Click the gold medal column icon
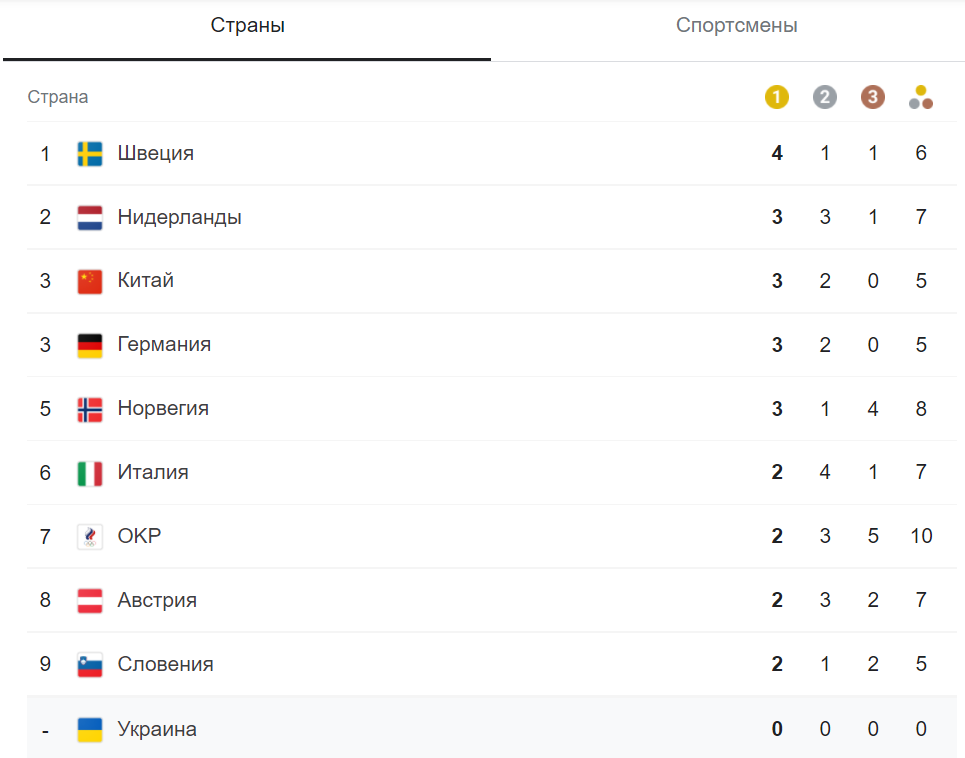 [x=777, y=97]
